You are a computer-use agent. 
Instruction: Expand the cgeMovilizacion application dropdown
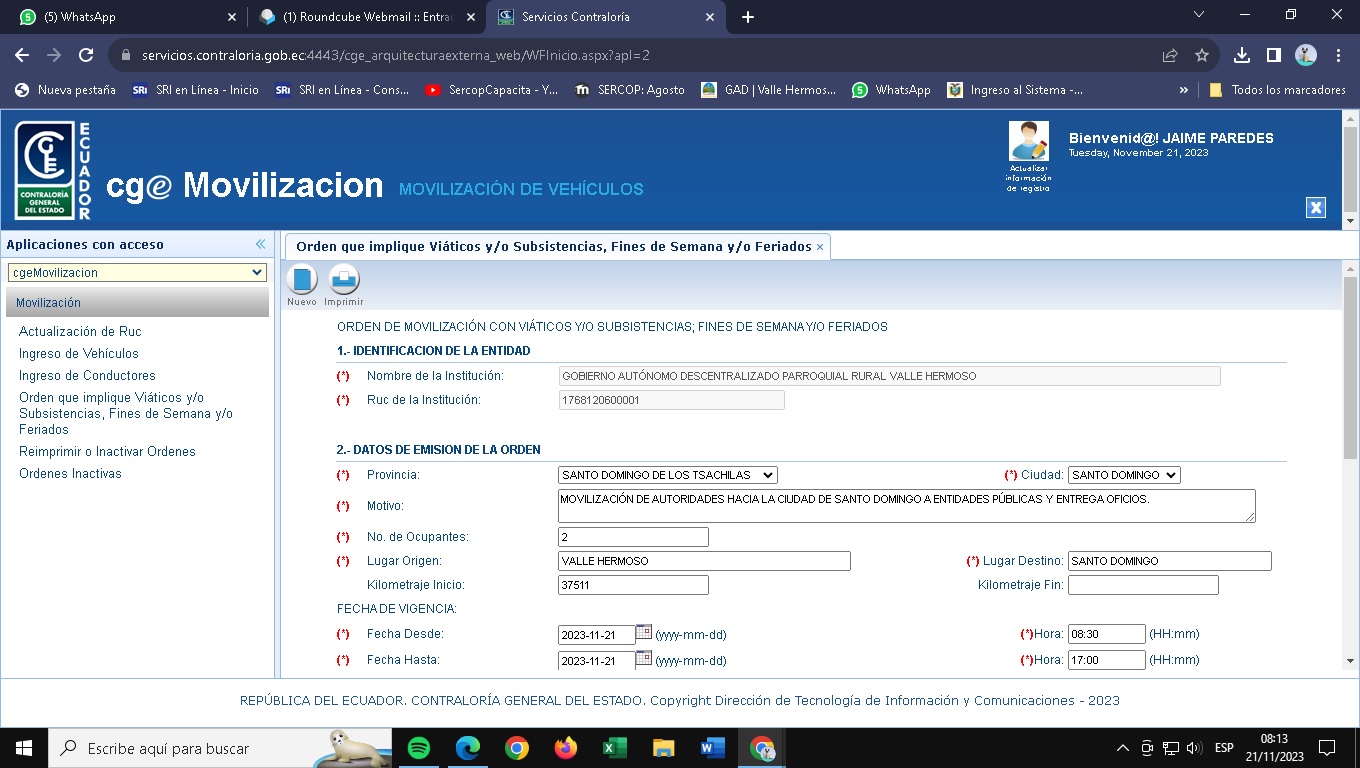(137, 272)
